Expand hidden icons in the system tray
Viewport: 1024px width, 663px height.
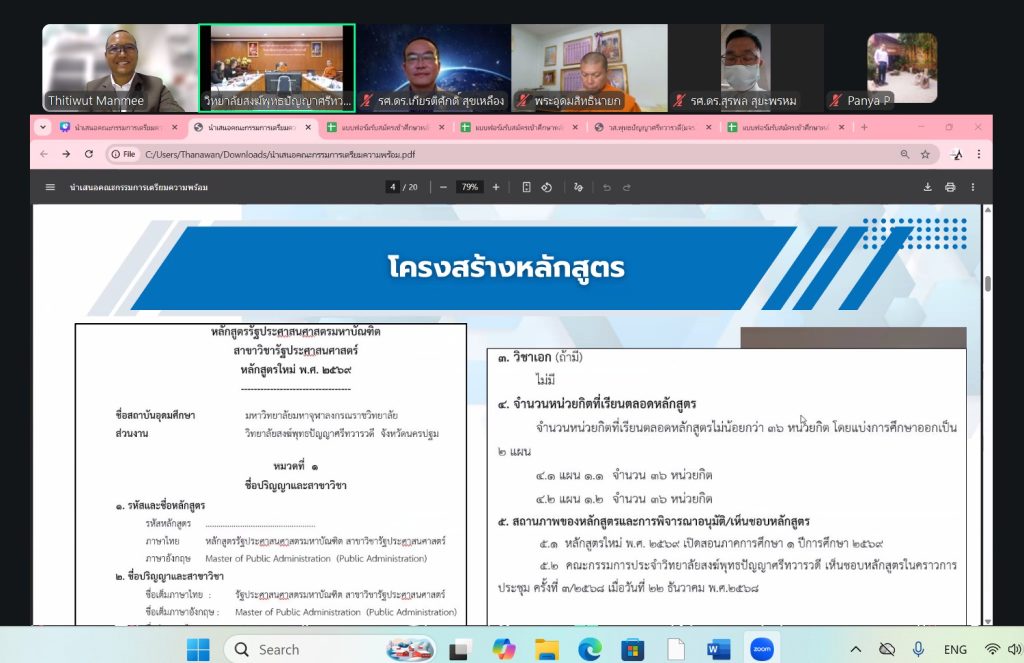click(855, 649)
